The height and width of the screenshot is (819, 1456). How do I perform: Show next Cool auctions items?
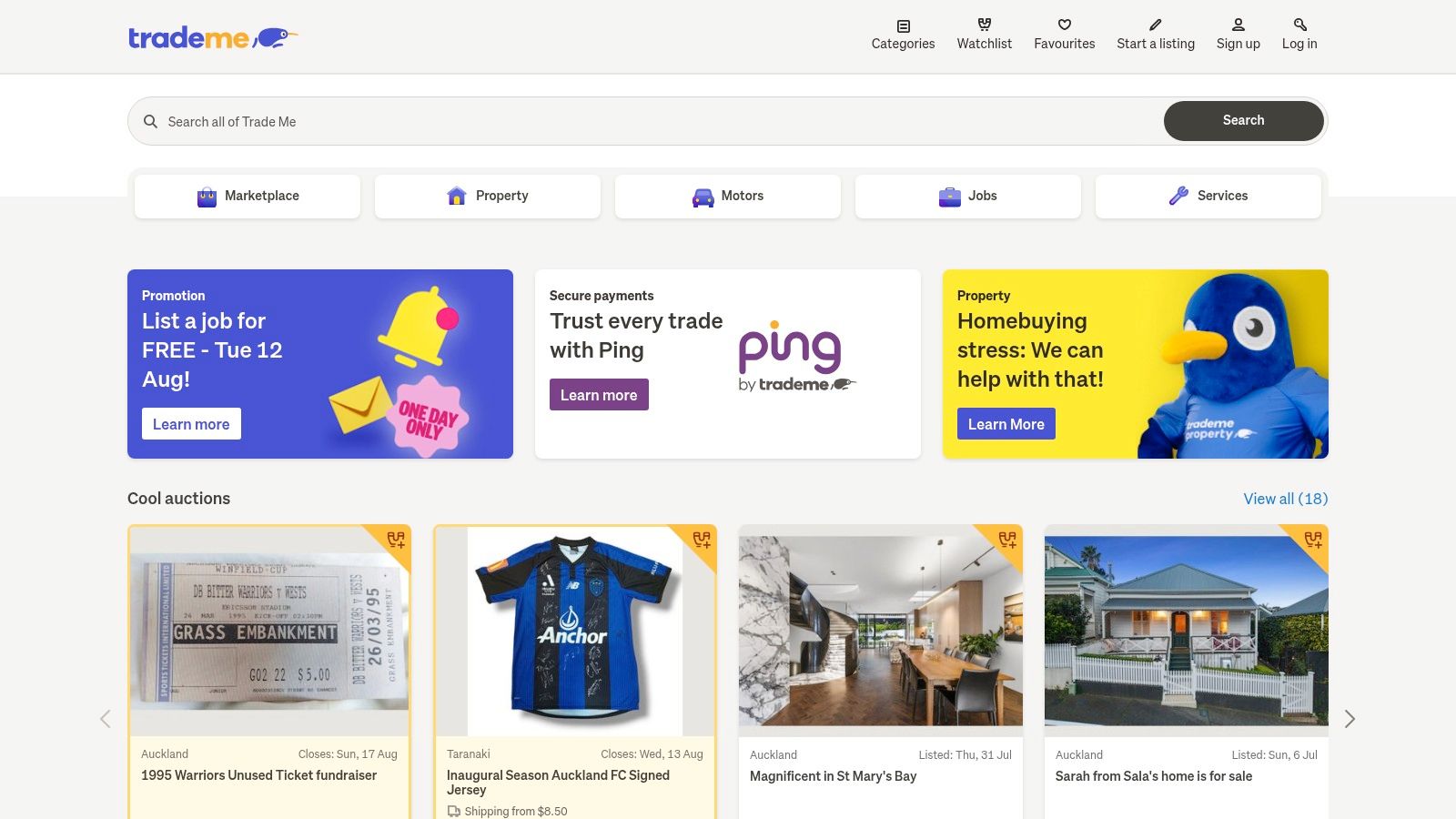coord(1350,719)
